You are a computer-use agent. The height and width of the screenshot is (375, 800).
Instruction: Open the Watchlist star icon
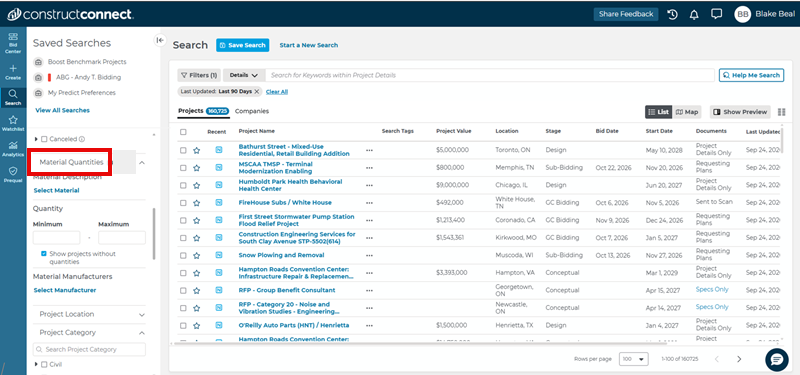(13, 123)
